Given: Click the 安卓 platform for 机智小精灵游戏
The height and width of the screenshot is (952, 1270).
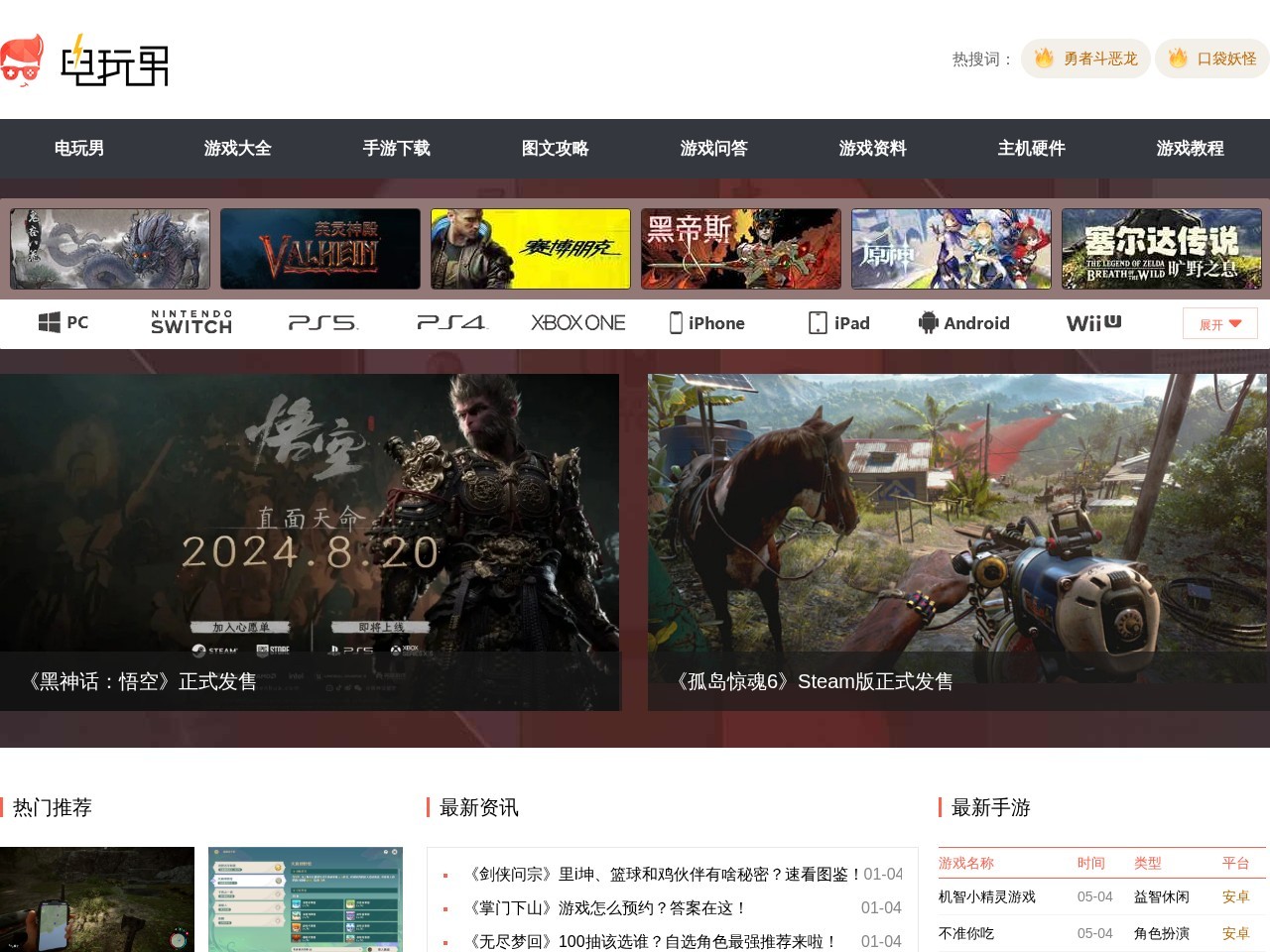Looking at the screenshot, I should point(1236,897).
